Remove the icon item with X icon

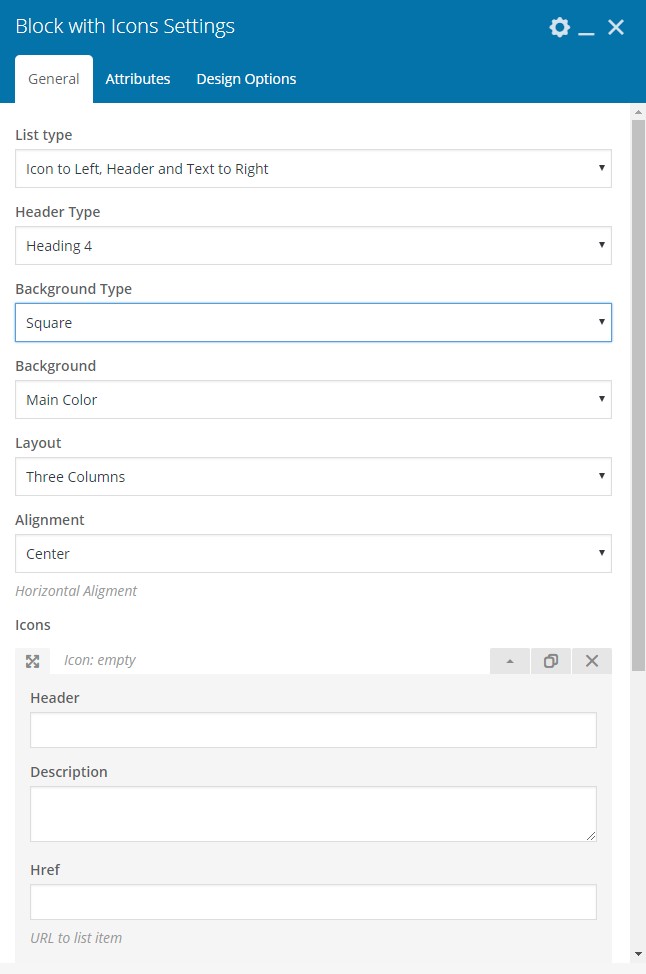[592, 661]
